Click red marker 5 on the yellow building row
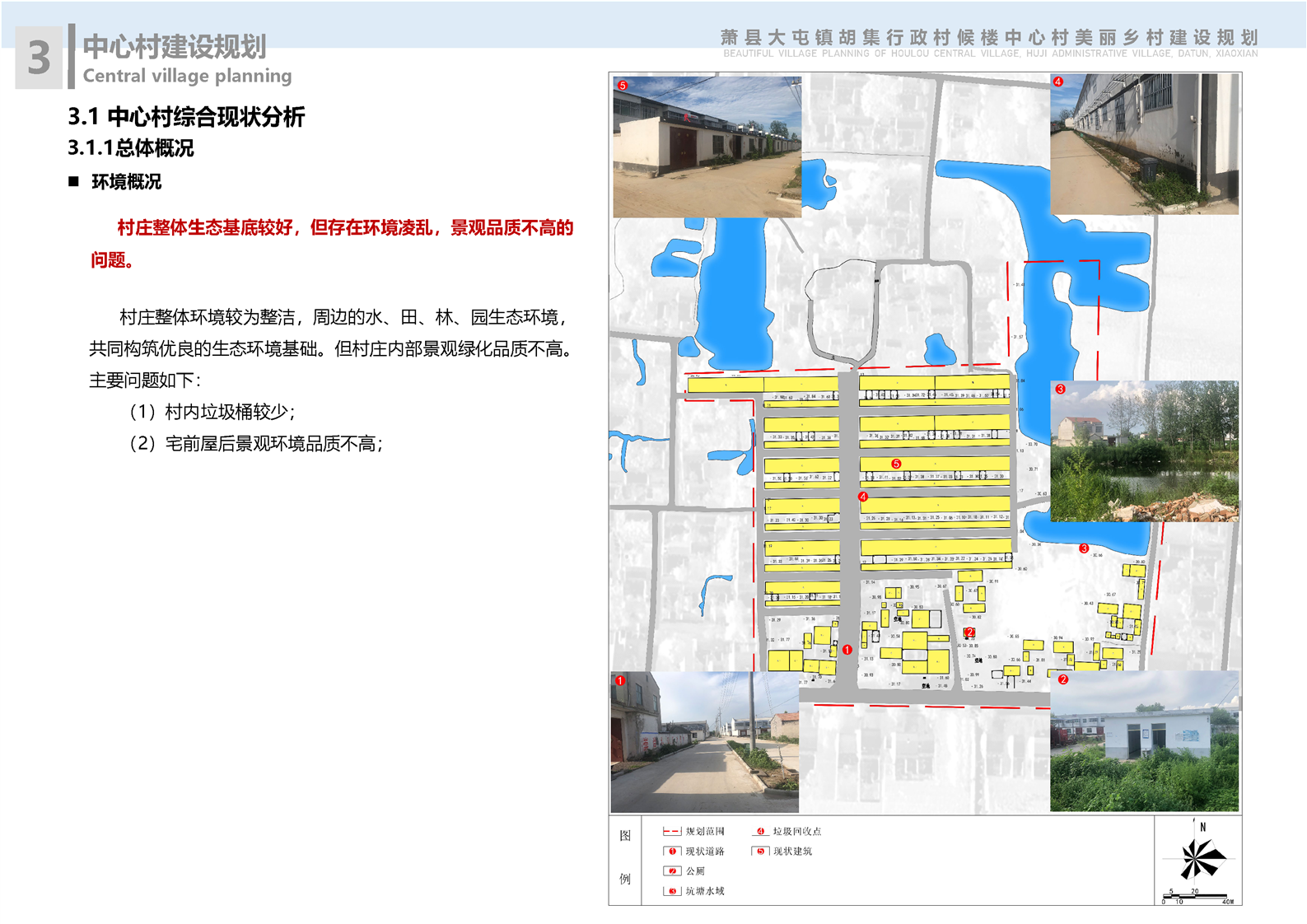The width and height of the screenshot is (1307, 924). pyautogui.click(x=896, y=464)
